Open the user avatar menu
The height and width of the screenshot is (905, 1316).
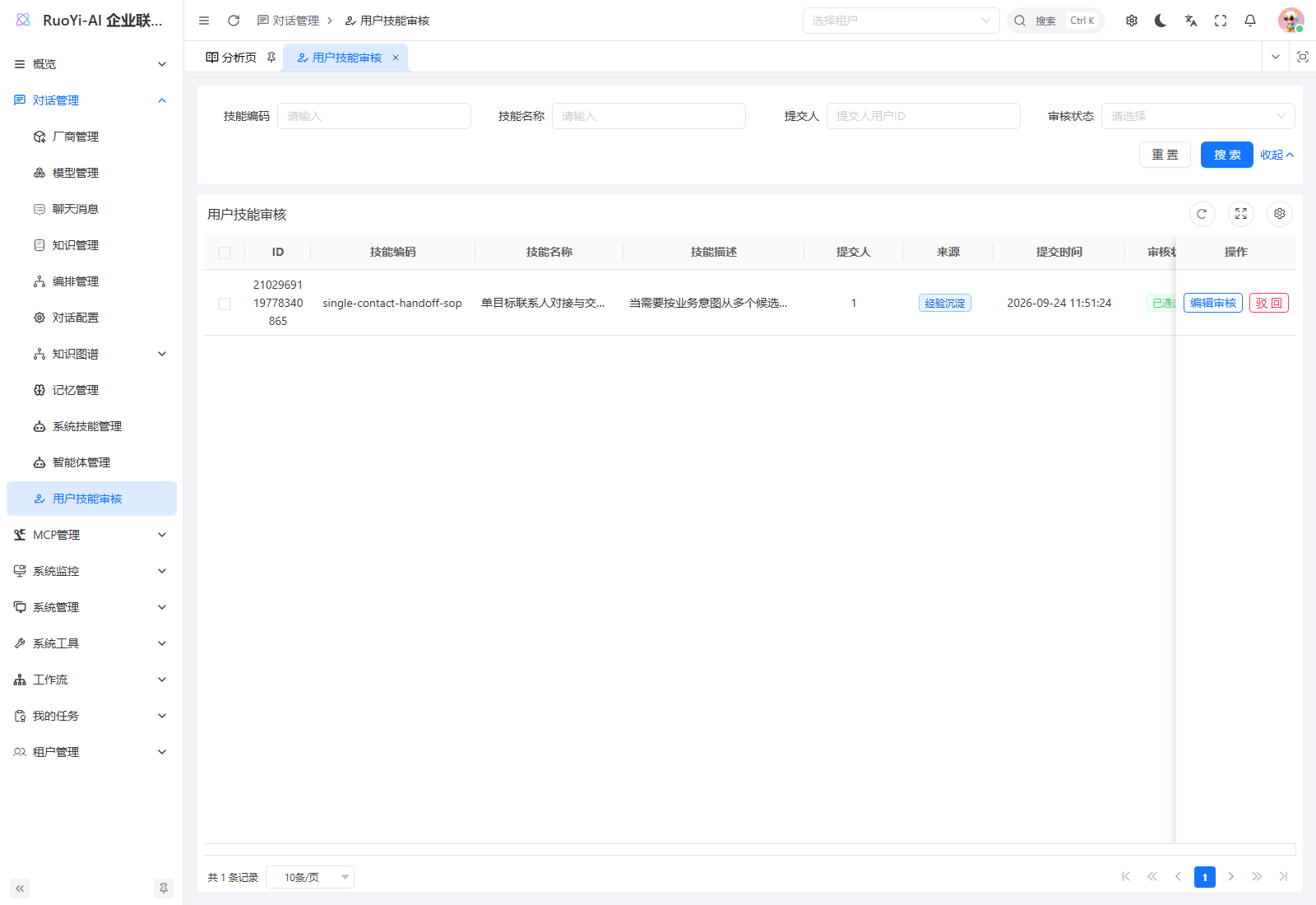point(1291,21)
